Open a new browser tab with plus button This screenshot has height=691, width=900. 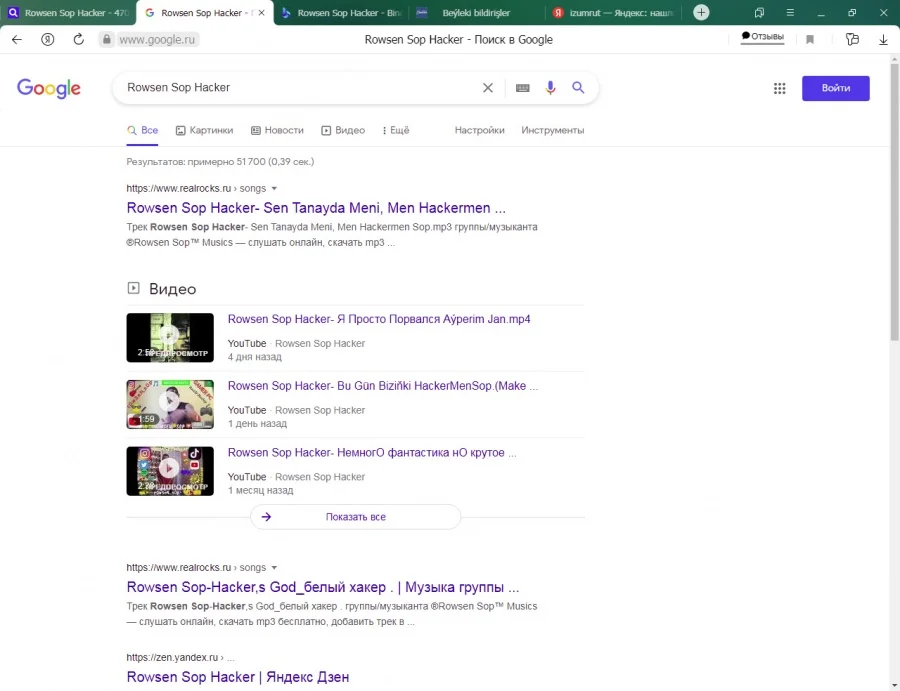(702, 13)
